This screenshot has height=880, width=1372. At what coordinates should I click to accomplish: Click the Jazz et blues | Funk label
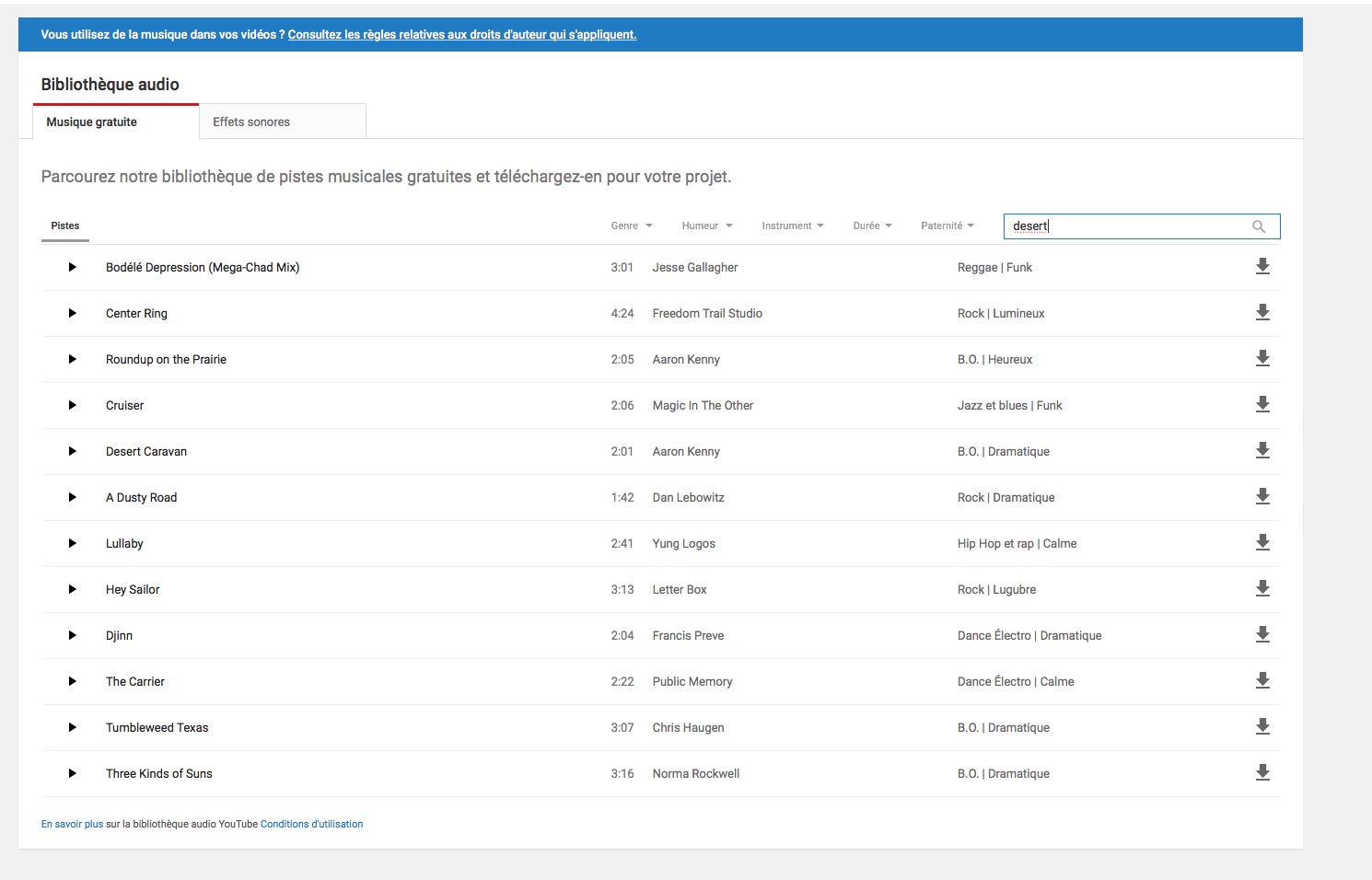coord(1010,405)
